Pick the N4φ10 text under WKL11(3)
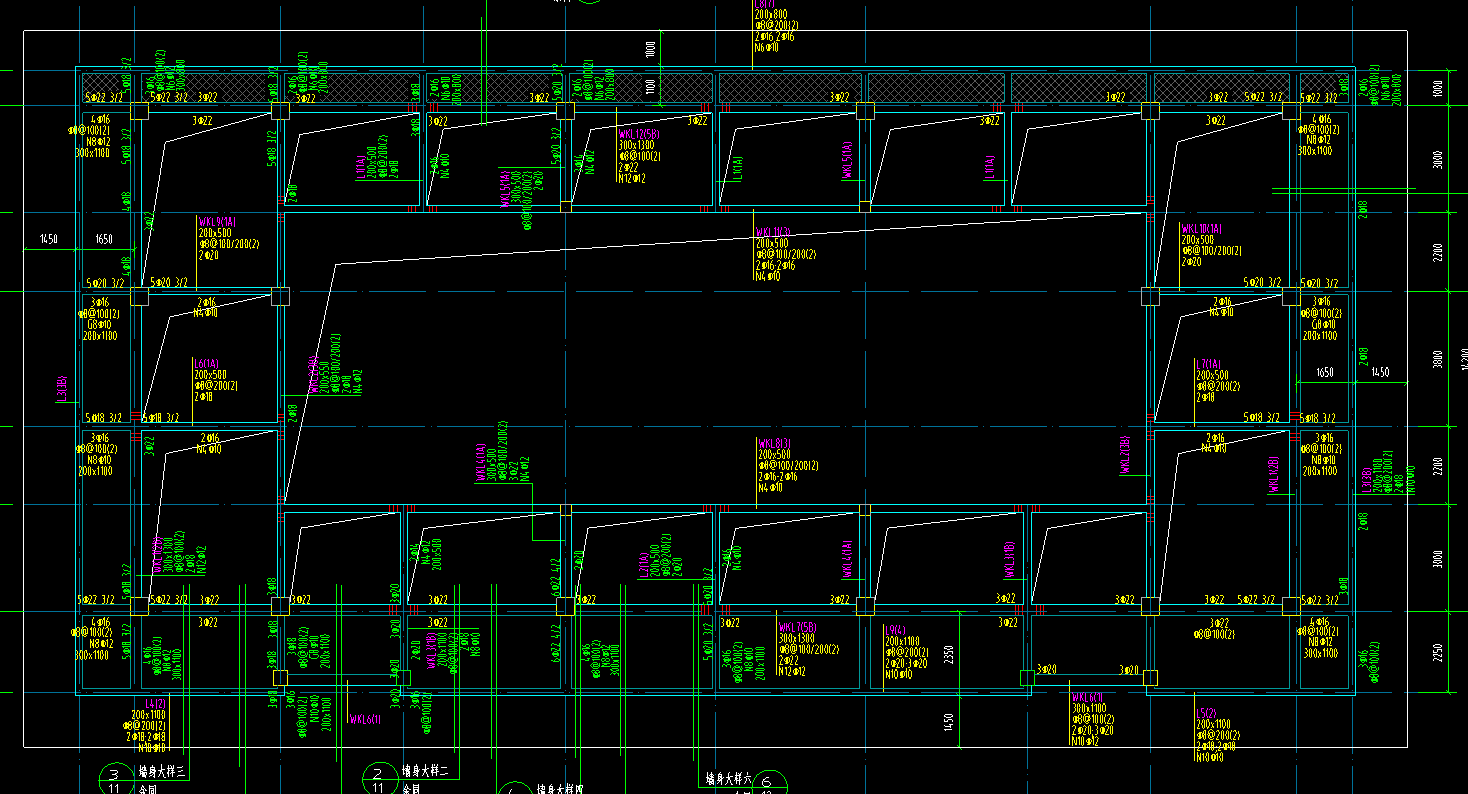The image size is (1468, 794). click(768, 276)
